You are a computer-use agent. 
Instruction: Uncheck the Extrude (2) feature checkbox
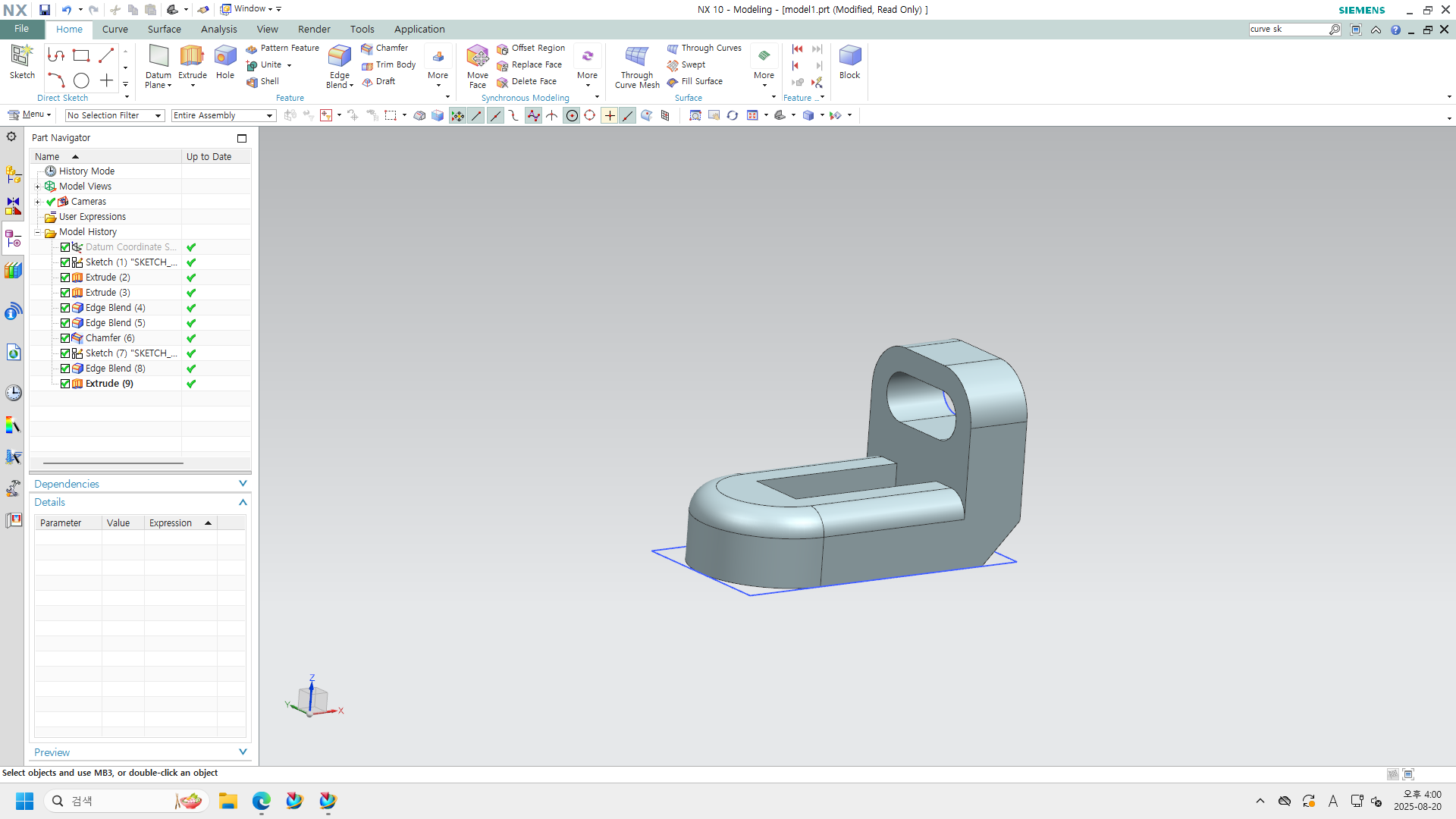(65, 278)
